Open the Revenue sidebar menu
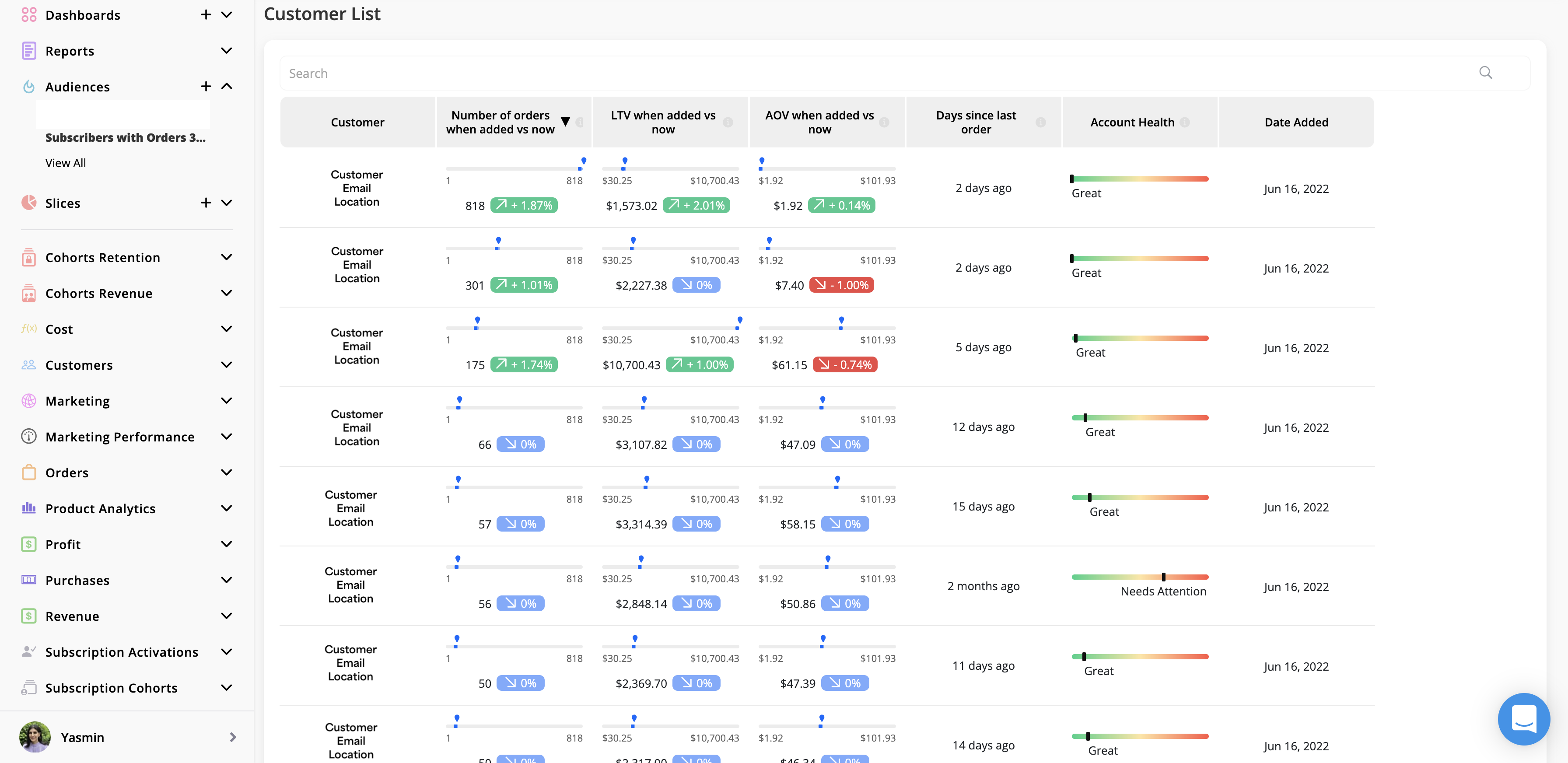This screenshot has width=1568, height=763. [72, 616]
